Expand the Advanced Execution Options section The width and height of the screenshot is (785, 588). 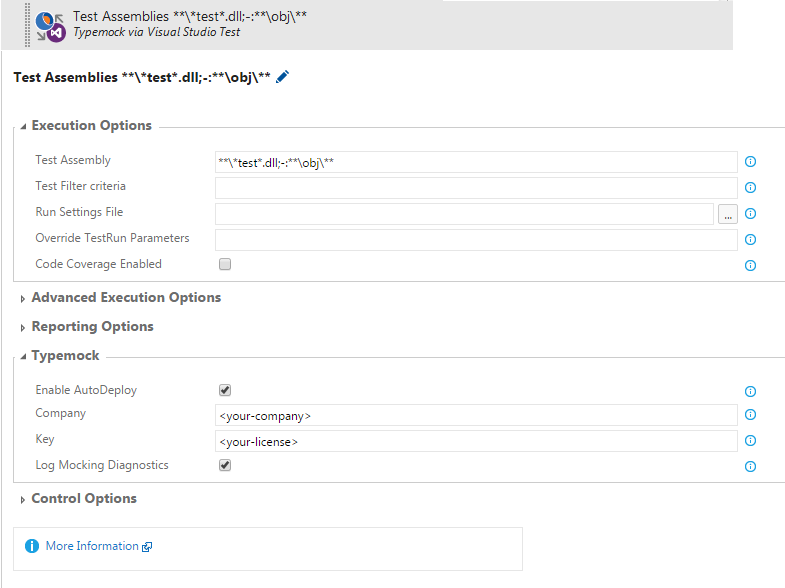coord(125,298)
